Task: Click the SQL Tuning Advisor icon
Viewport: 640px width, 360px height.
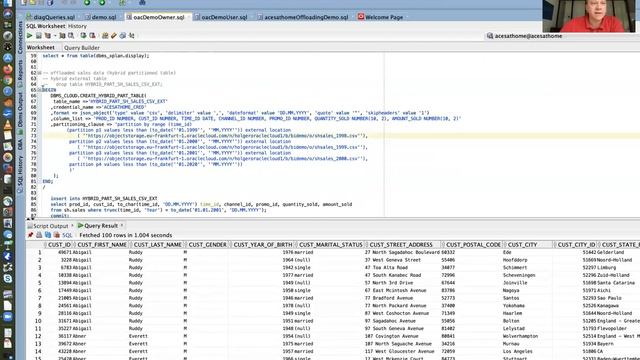Action: click(71, 36)
